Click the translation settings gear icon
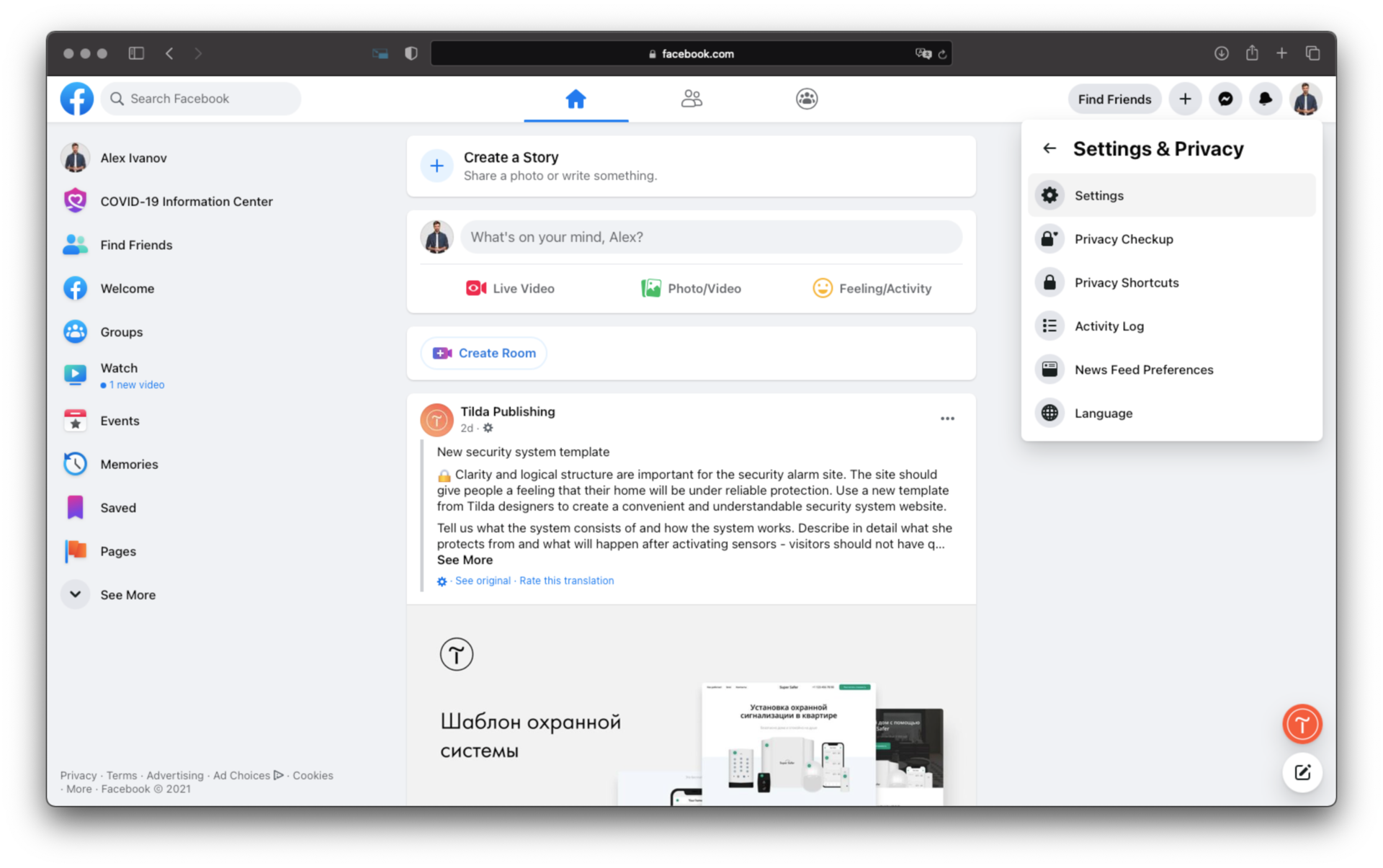Image resolution: width=1383 pixels, height=868 pixels. click(442, 581)
